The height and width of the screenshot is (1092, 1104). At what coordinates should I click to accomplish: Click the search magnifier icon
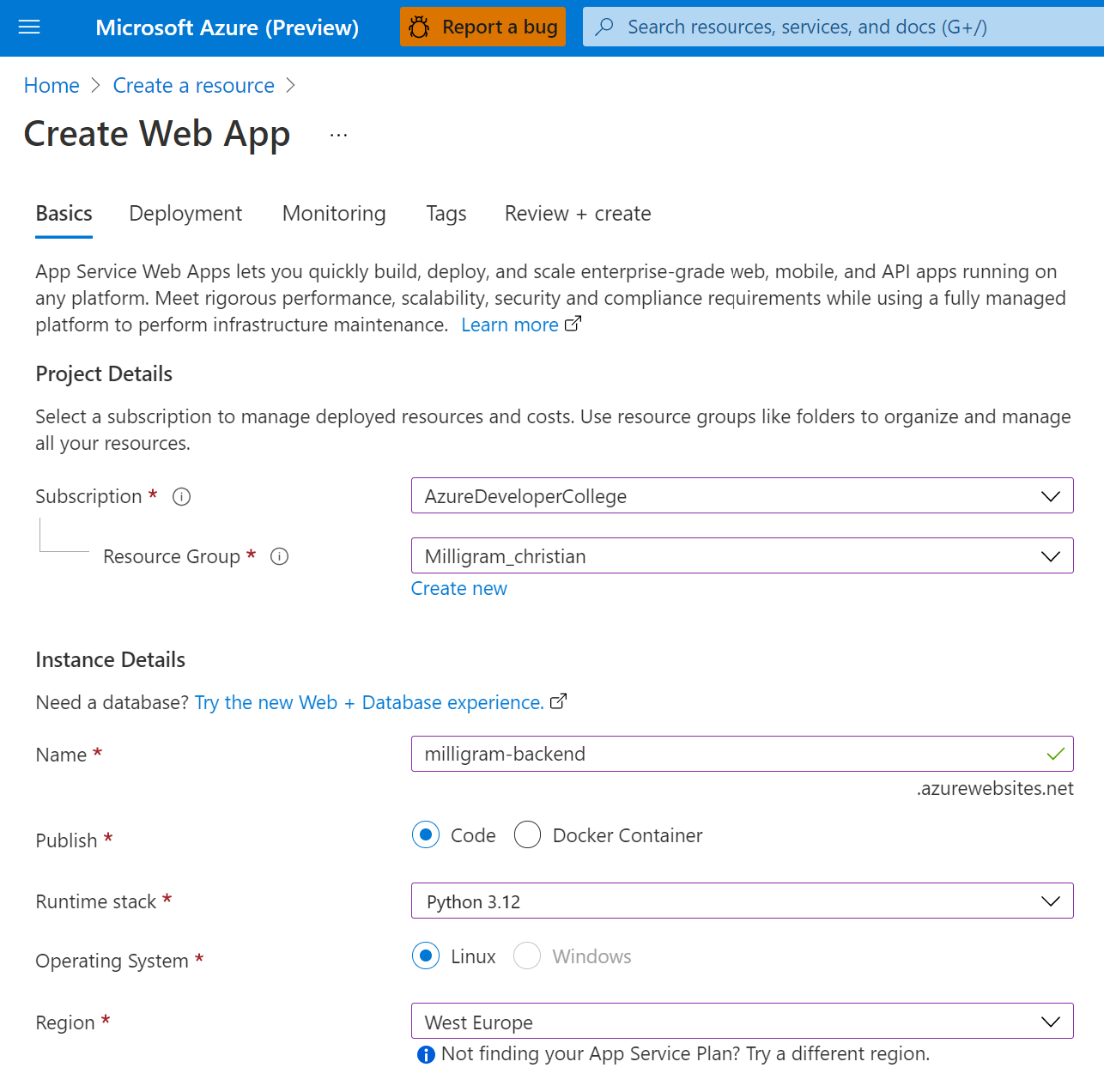(x=605, y=27)
